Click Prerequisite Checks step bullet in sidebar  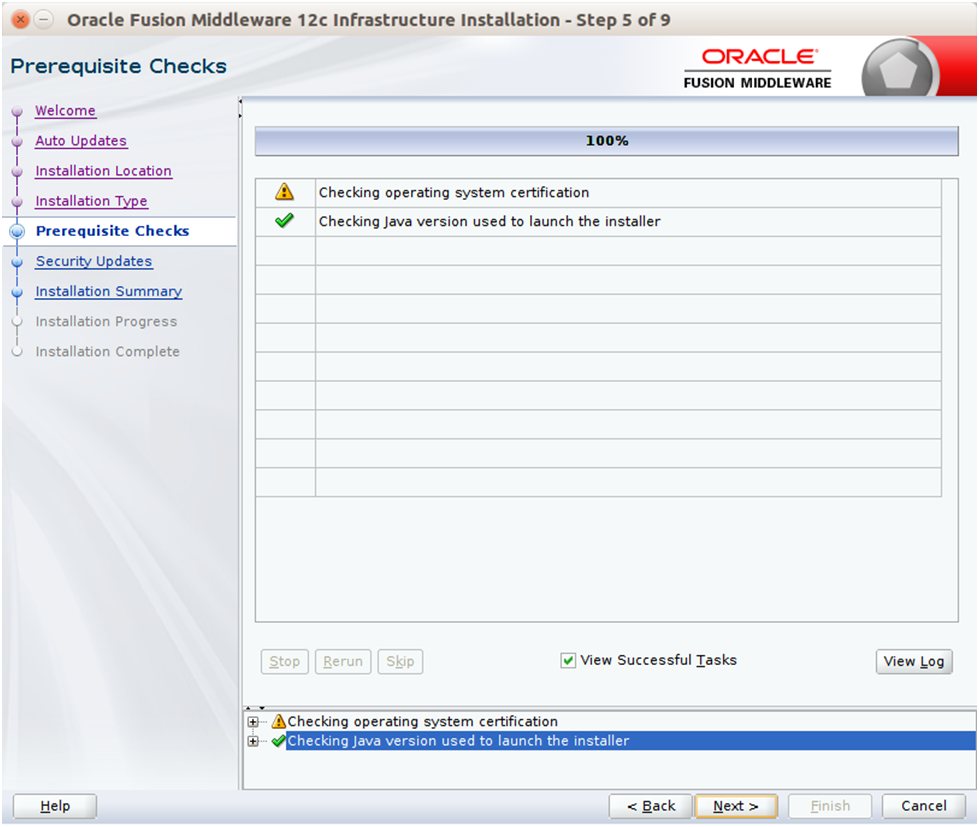pos(17,231)
